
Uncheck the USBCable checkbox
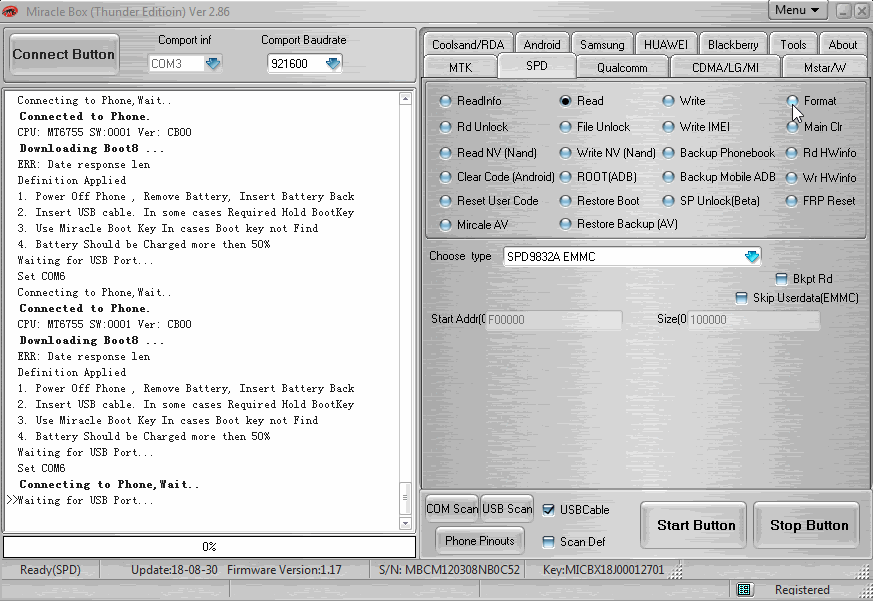[x=548, y=510]
